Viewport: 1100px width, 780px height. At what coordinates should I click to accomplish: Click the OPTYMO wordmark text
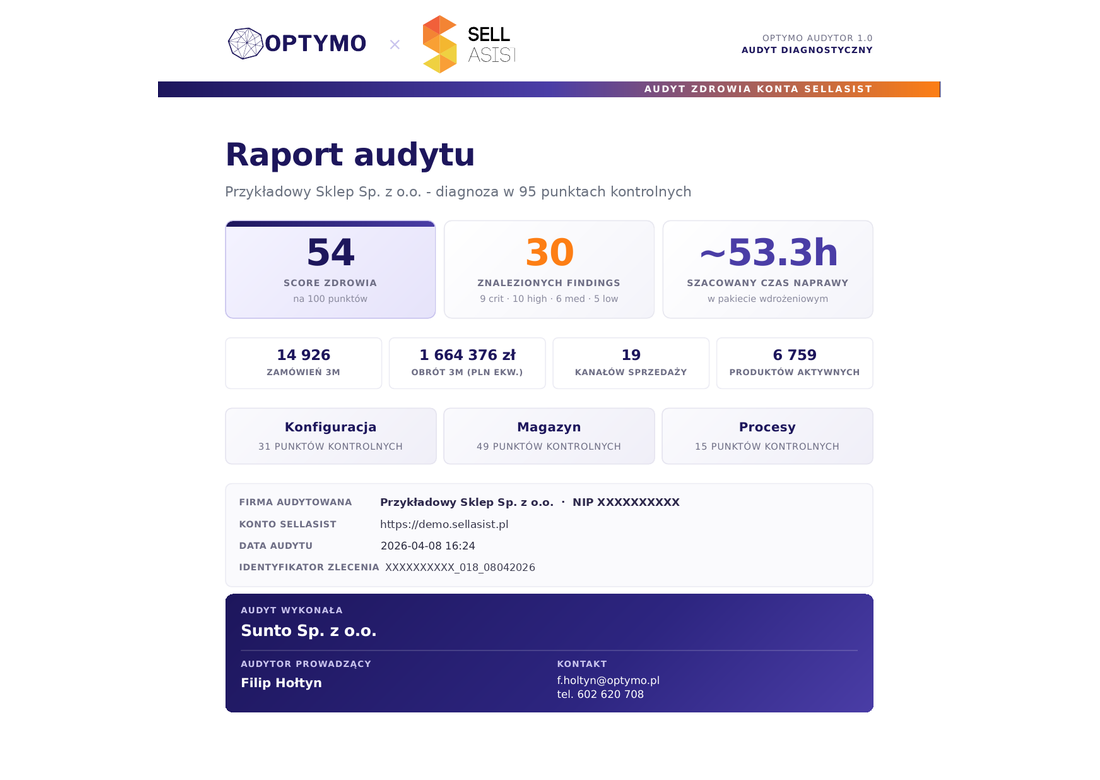316,43
